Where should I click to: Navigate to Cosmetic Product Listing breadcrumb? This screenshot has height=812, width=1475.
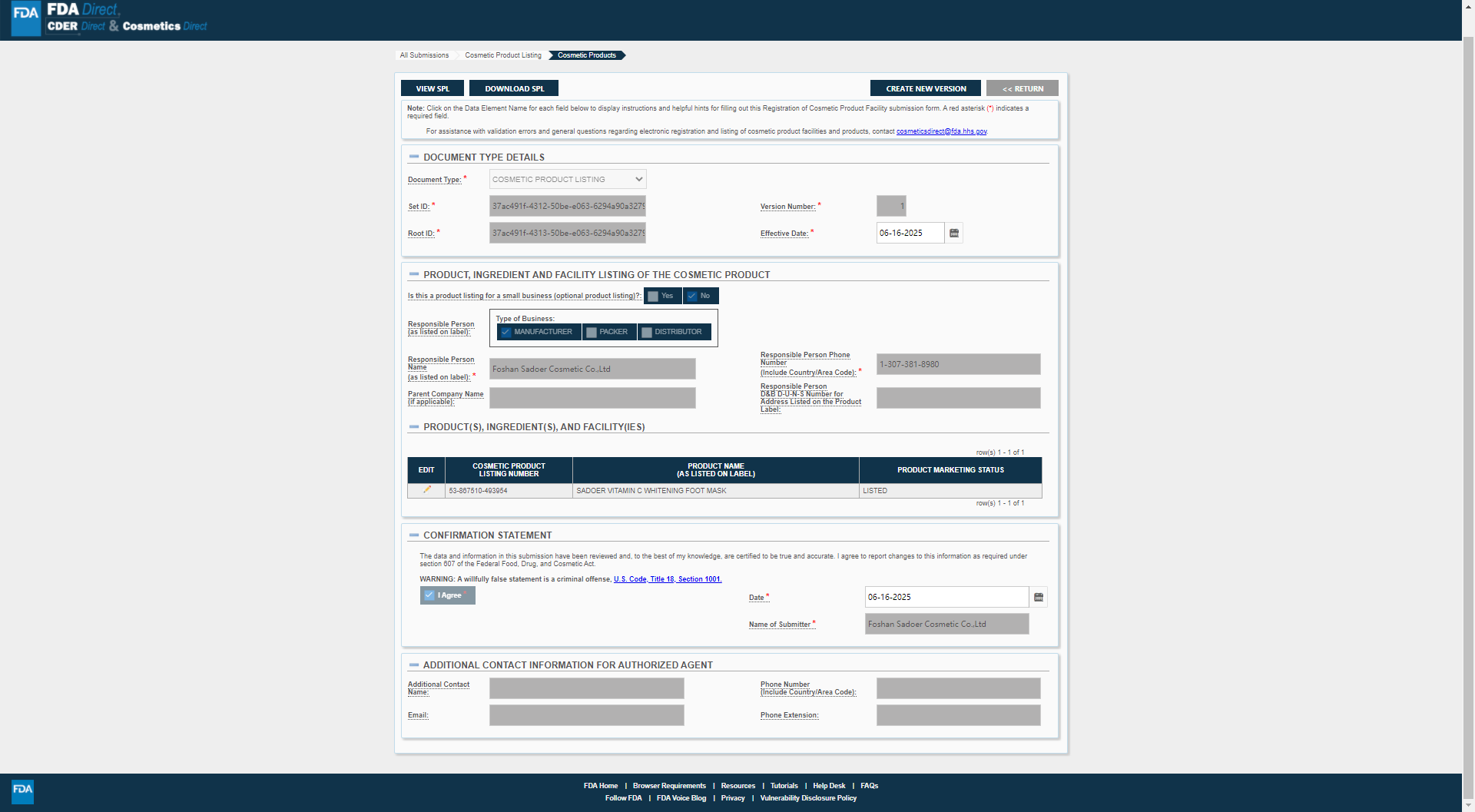point(502,55)
